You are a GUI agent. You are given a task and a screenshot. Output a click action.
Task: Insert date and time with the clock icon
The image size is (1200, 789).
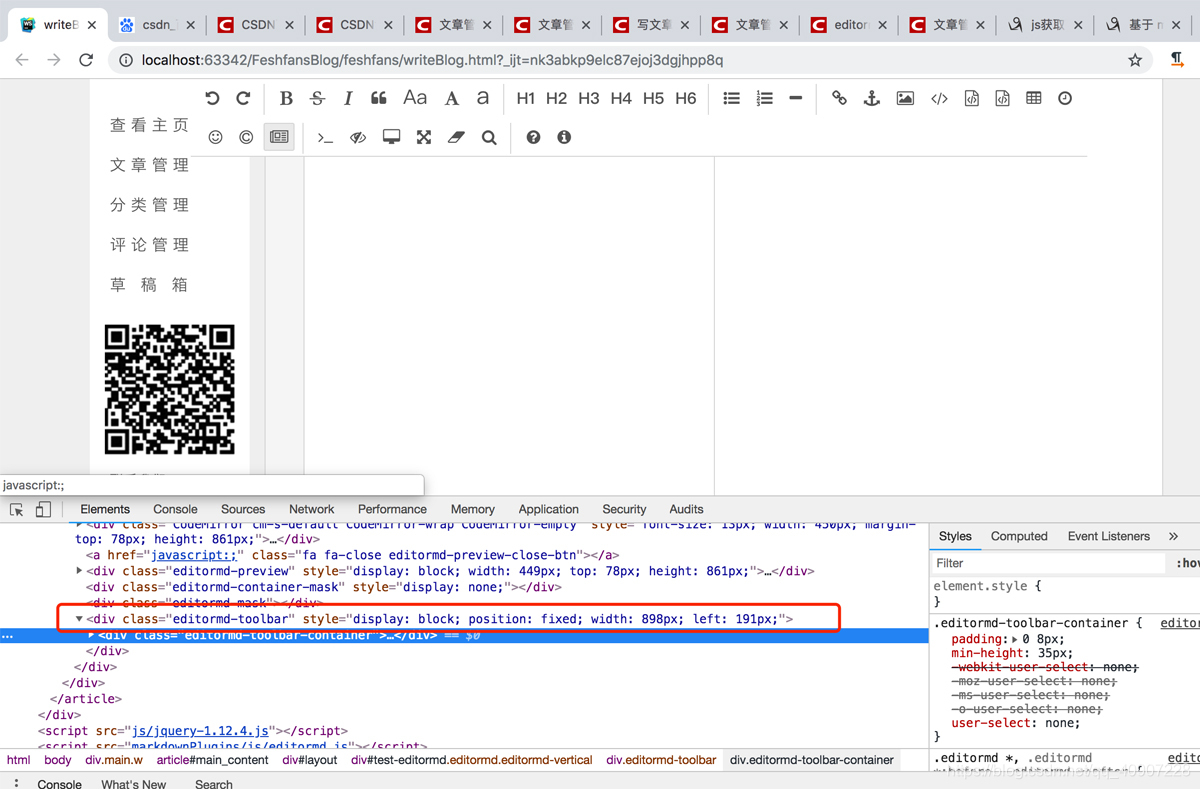point(1065,98)
